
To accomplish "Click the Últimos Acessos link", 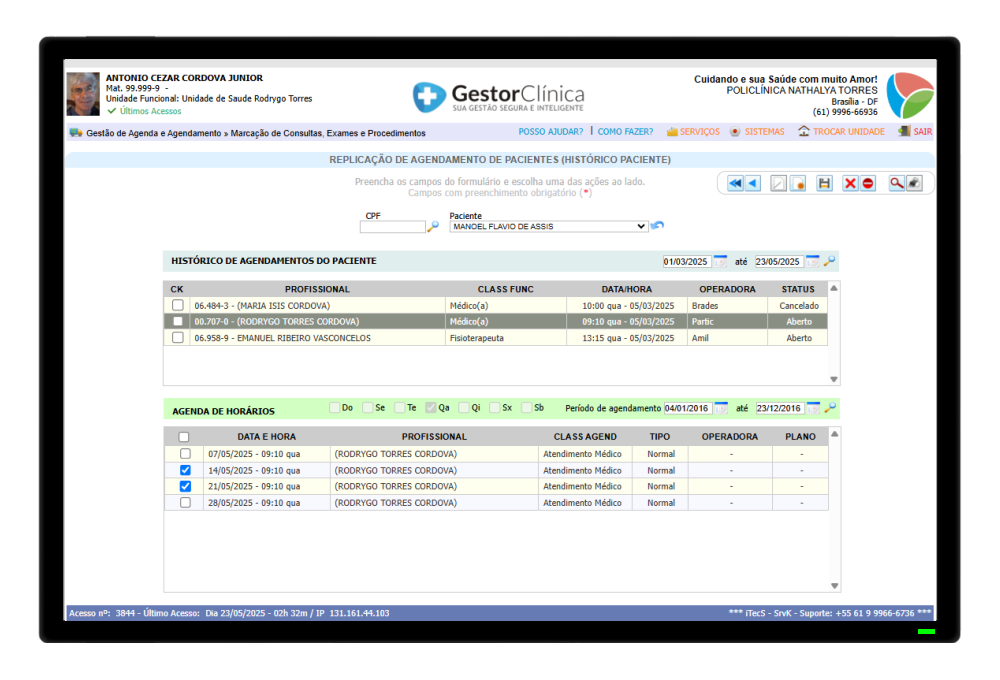I will [151, 111].
